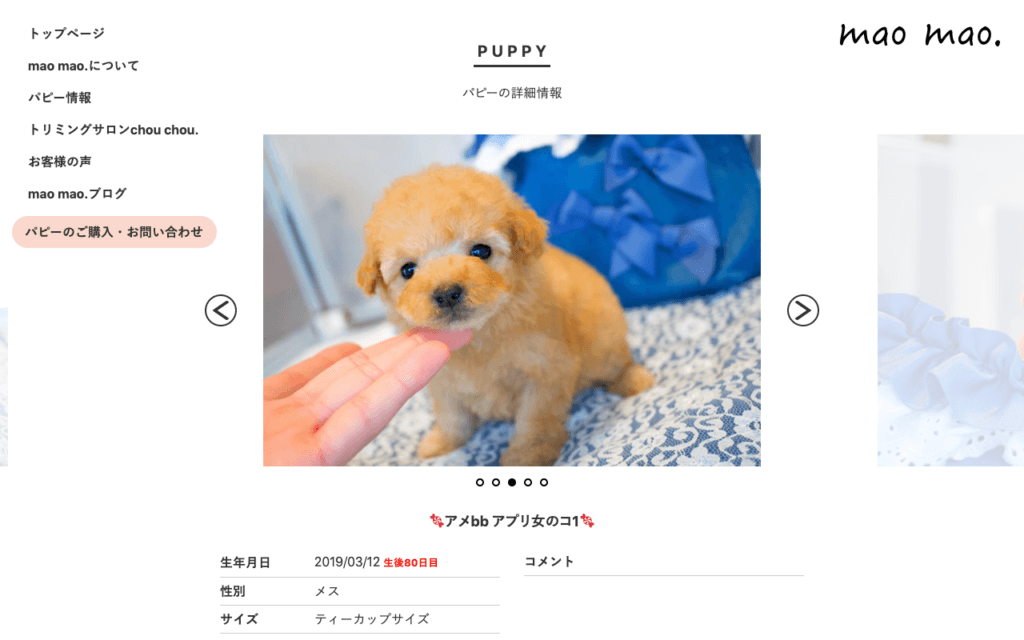Select the second carousel dot

click(x=496, y=482)
